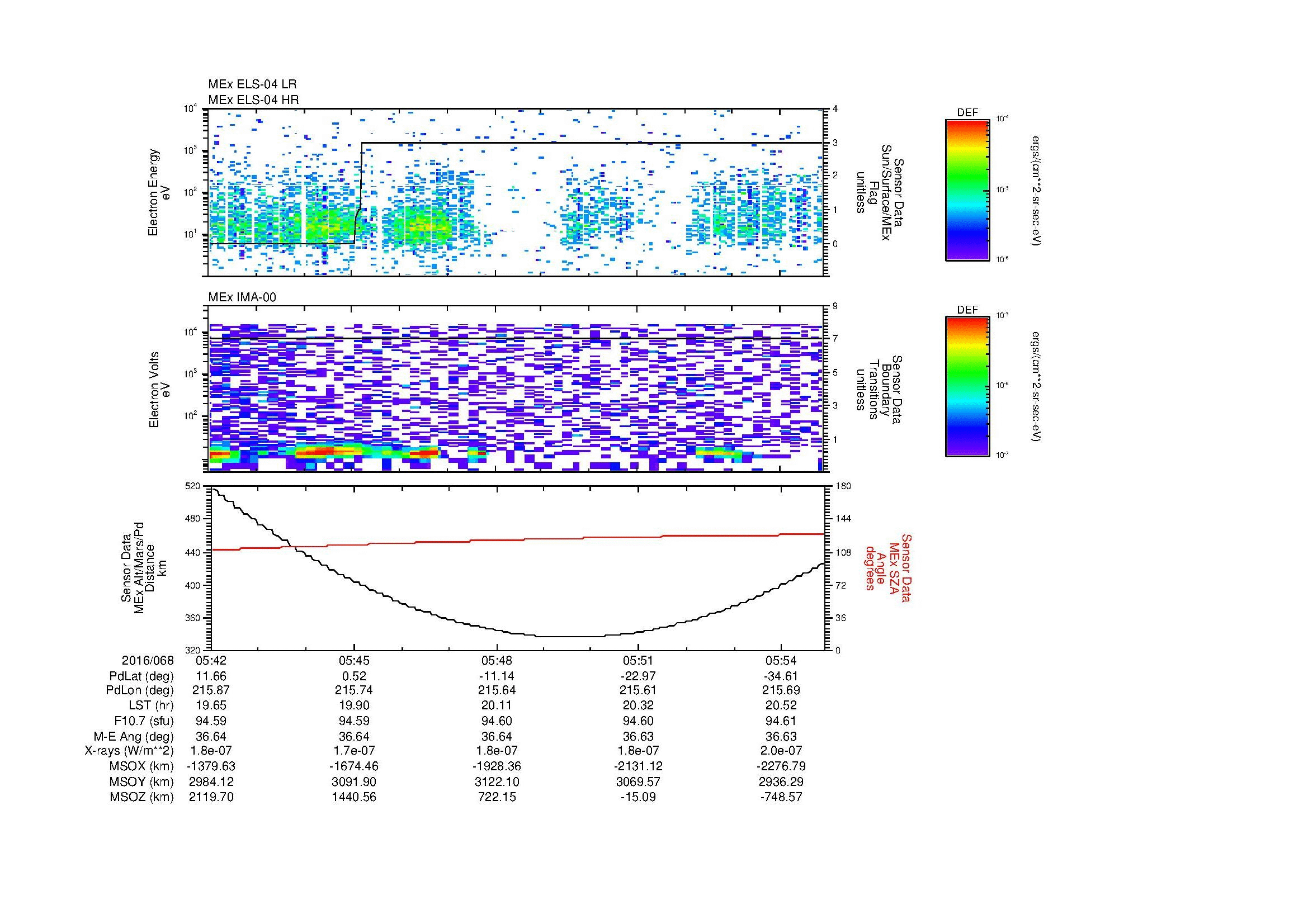This screenshot has width=1308, height=924.
Task: Click PdLat value -22.97
Action: tap(639, 676)
